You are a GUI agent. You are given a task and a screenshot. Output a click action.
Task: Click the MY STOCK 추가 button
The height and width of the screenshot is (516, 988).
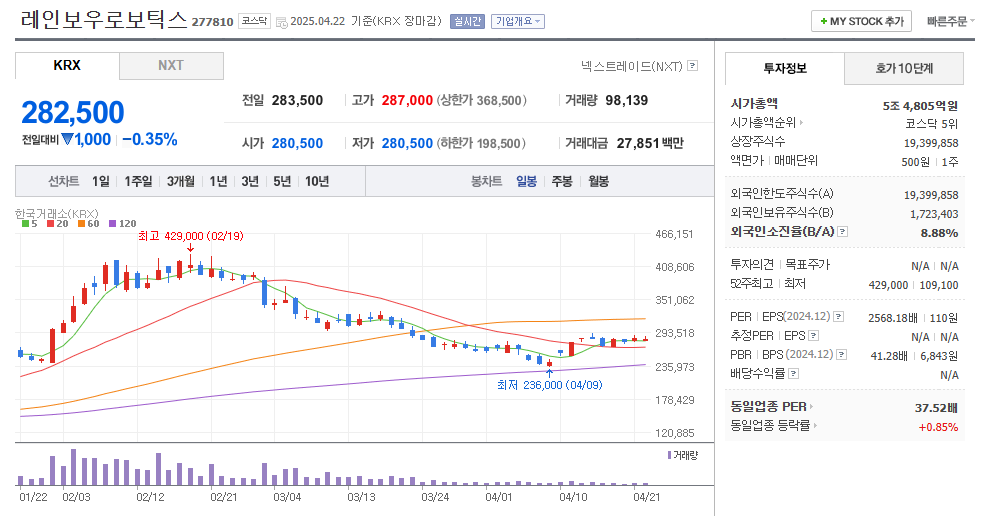point(861,21)
